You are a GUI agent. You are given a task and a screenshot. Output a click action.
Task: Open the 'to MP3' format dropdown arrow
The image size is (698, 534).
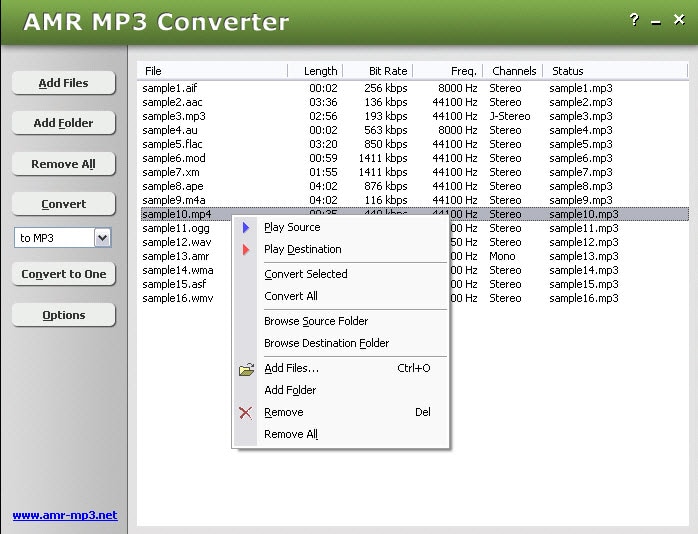[102, 238]
